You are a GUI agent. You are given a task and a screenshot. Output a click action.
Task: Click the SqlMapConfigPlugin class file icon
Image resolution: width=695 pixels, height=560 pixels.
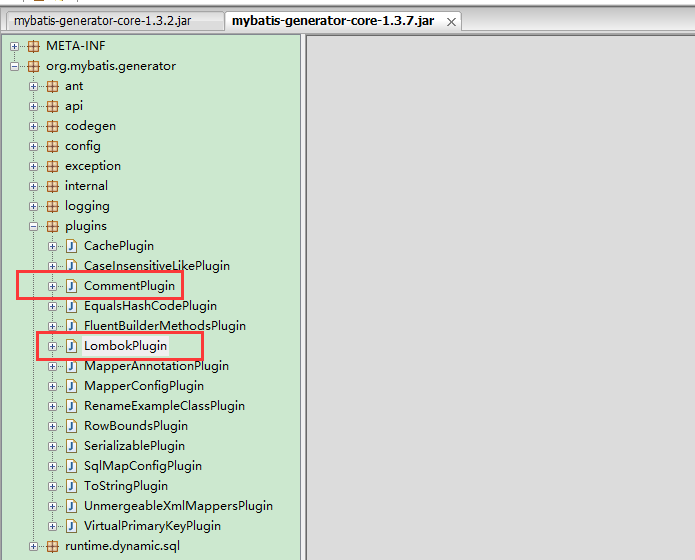[71, 466]
